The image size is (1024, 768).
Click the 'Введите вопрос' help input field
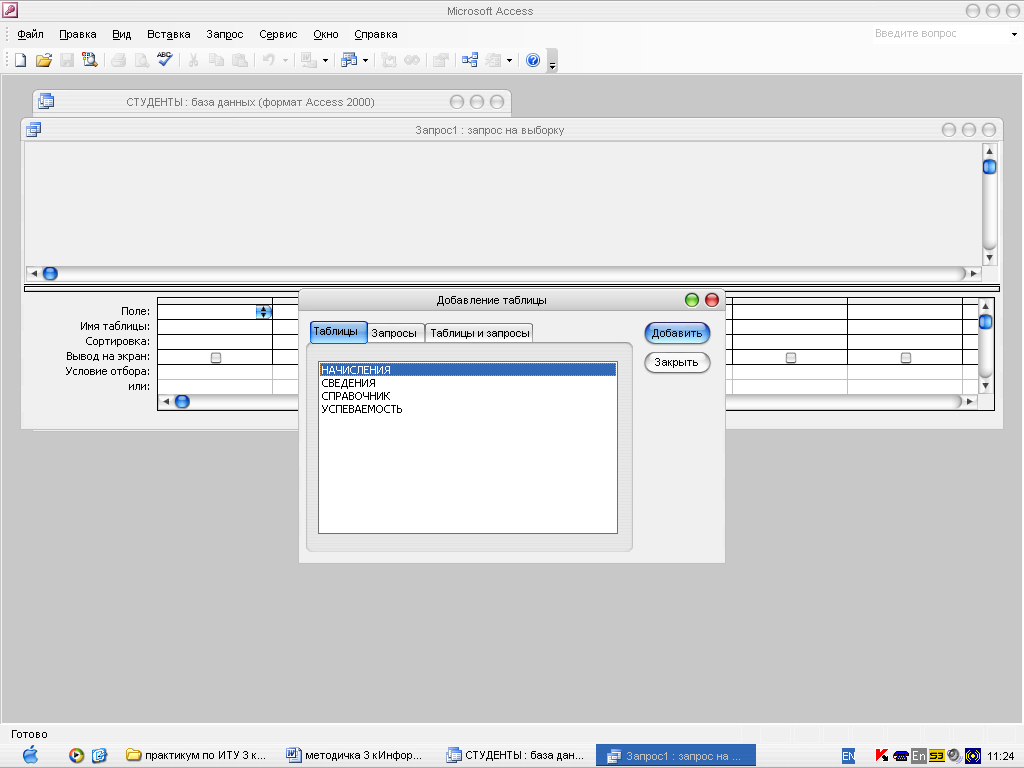(x=939, y=33)
